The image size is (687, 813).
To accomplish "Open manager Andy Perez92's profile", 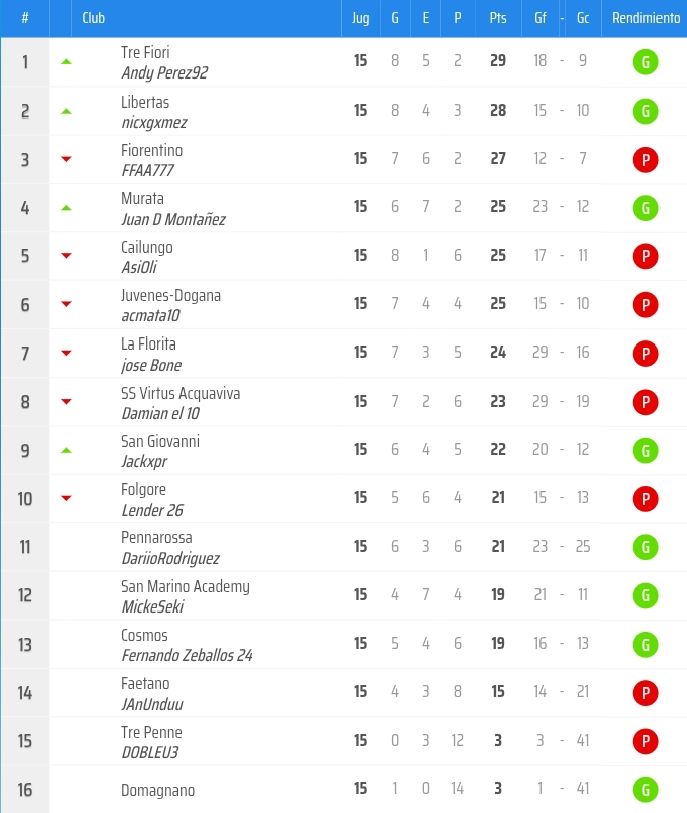I will (164, 73).
